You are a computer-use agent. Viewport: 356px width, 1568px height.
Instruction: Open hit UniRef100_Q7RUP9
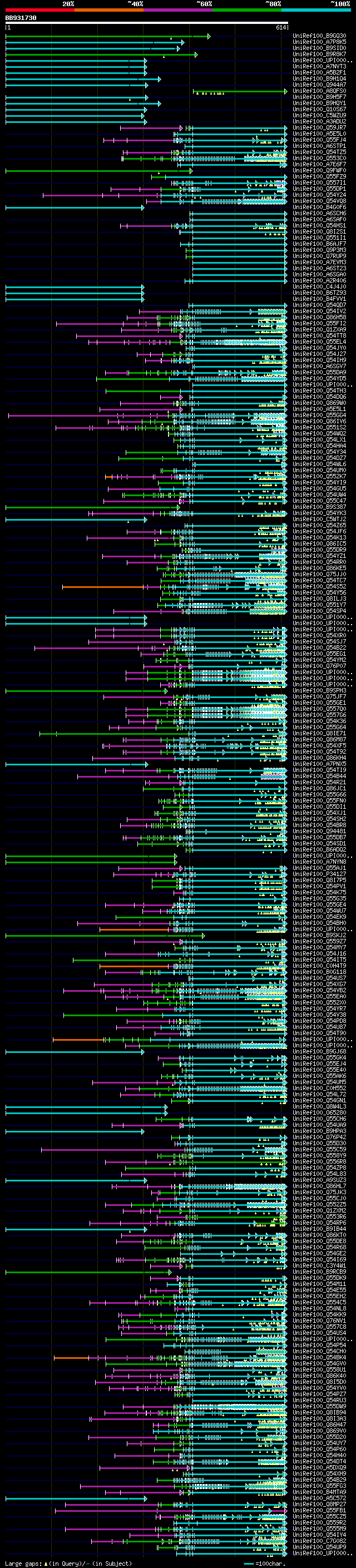pos(319,256)
